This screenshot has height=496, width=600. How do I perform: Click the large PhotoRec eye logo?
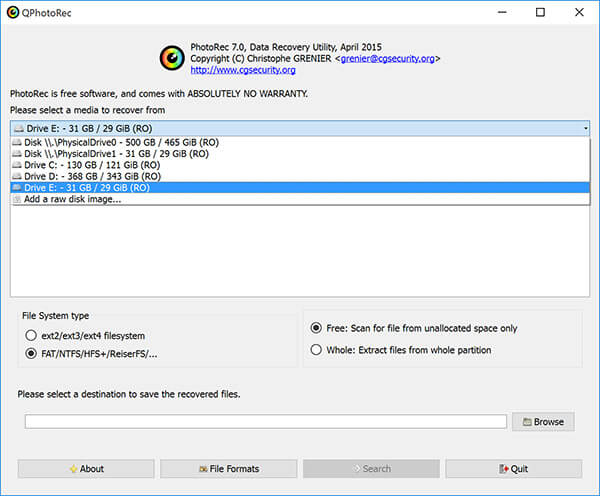172,58
